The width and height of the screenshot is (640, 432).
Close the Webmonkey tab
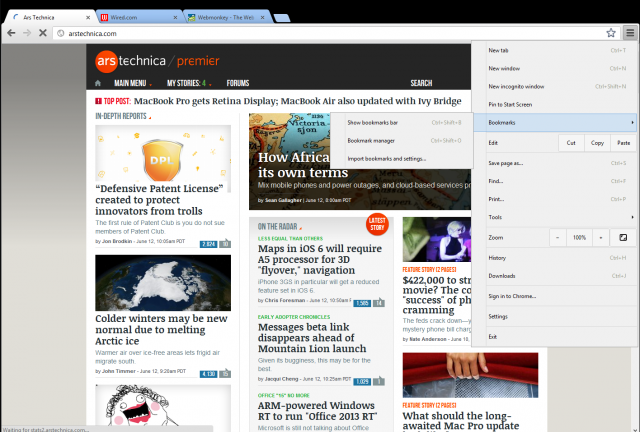tap(262, 18)
